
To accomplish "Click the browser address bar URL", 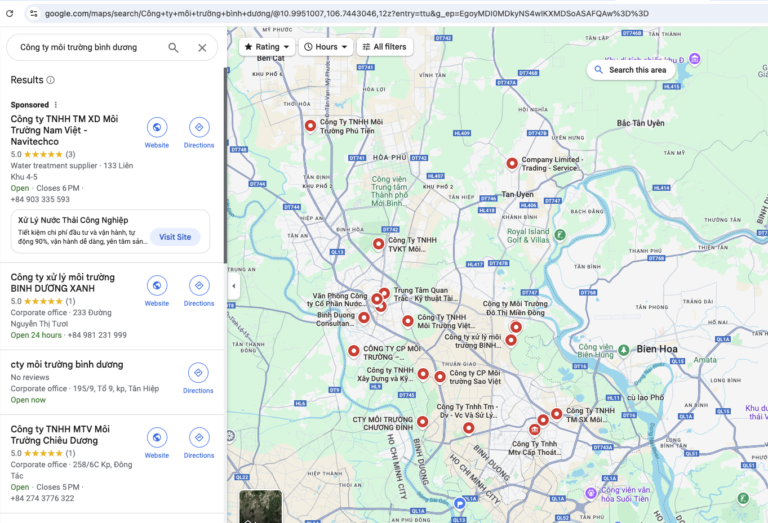I will click(x=347, y=14).
